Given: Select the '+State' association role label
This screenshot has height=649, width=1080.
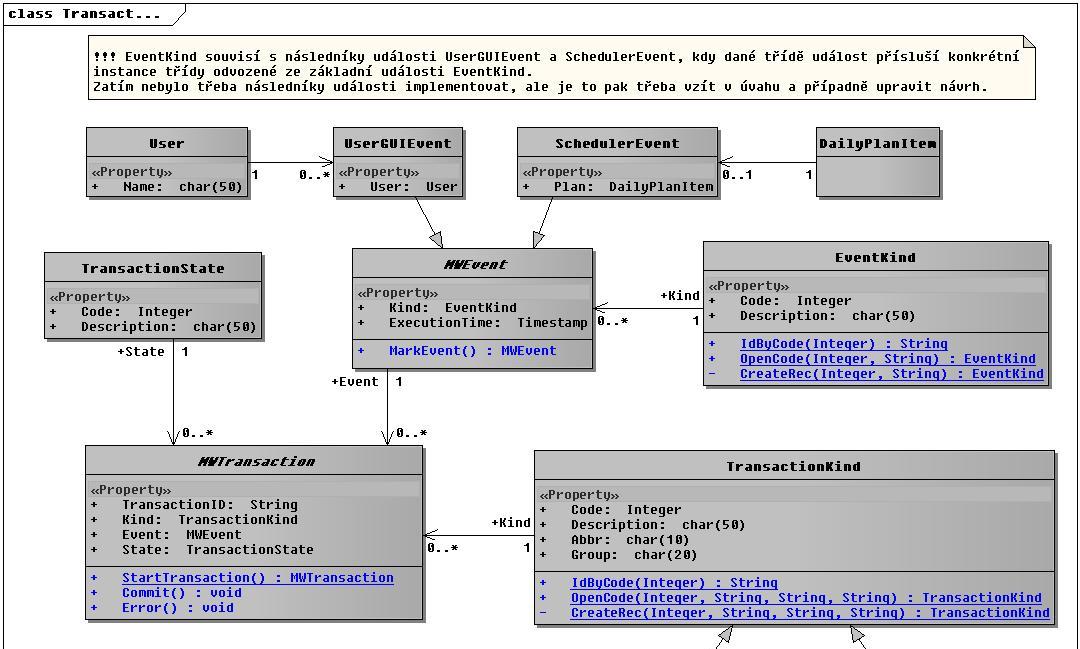Looking at the screenshot, I should tap(141, 351).
